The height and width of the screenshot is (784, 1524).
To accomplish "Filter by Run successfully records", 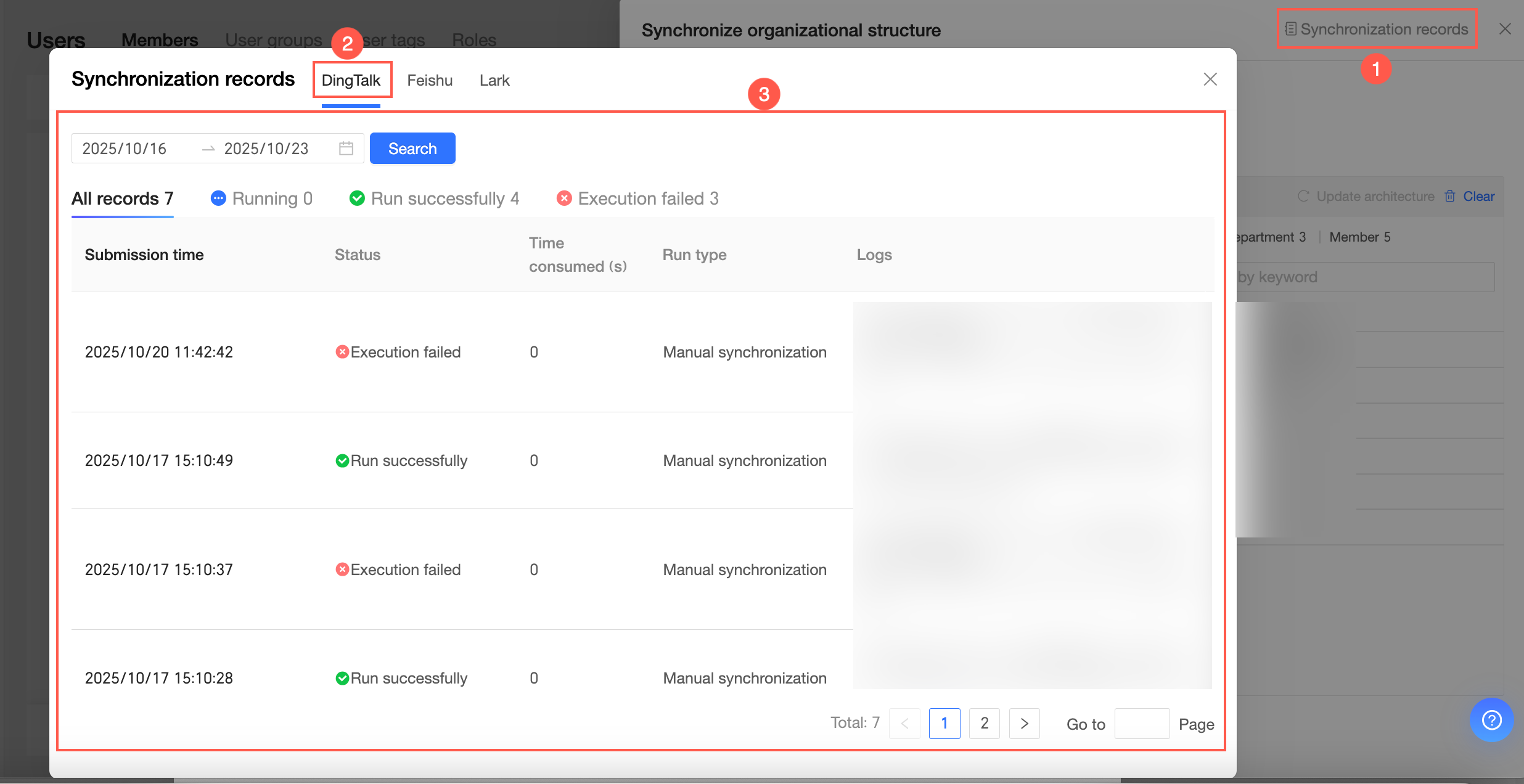I will [435, 198].
